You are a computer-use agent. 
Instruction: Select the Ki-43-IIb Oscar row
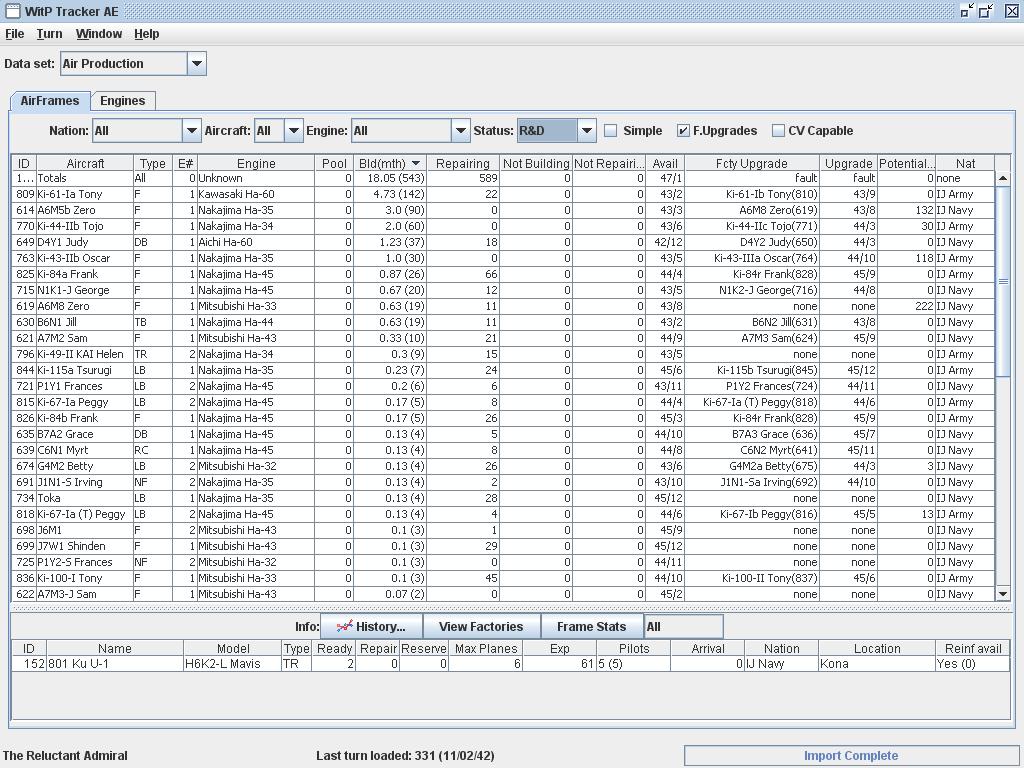point(503,258)
